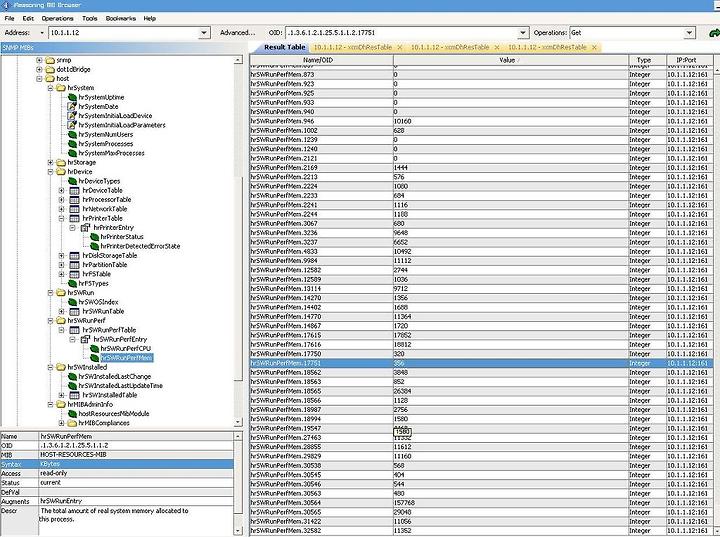
Task: Expand the hrSWRunTable node
Action: click(x=62, y=311)
